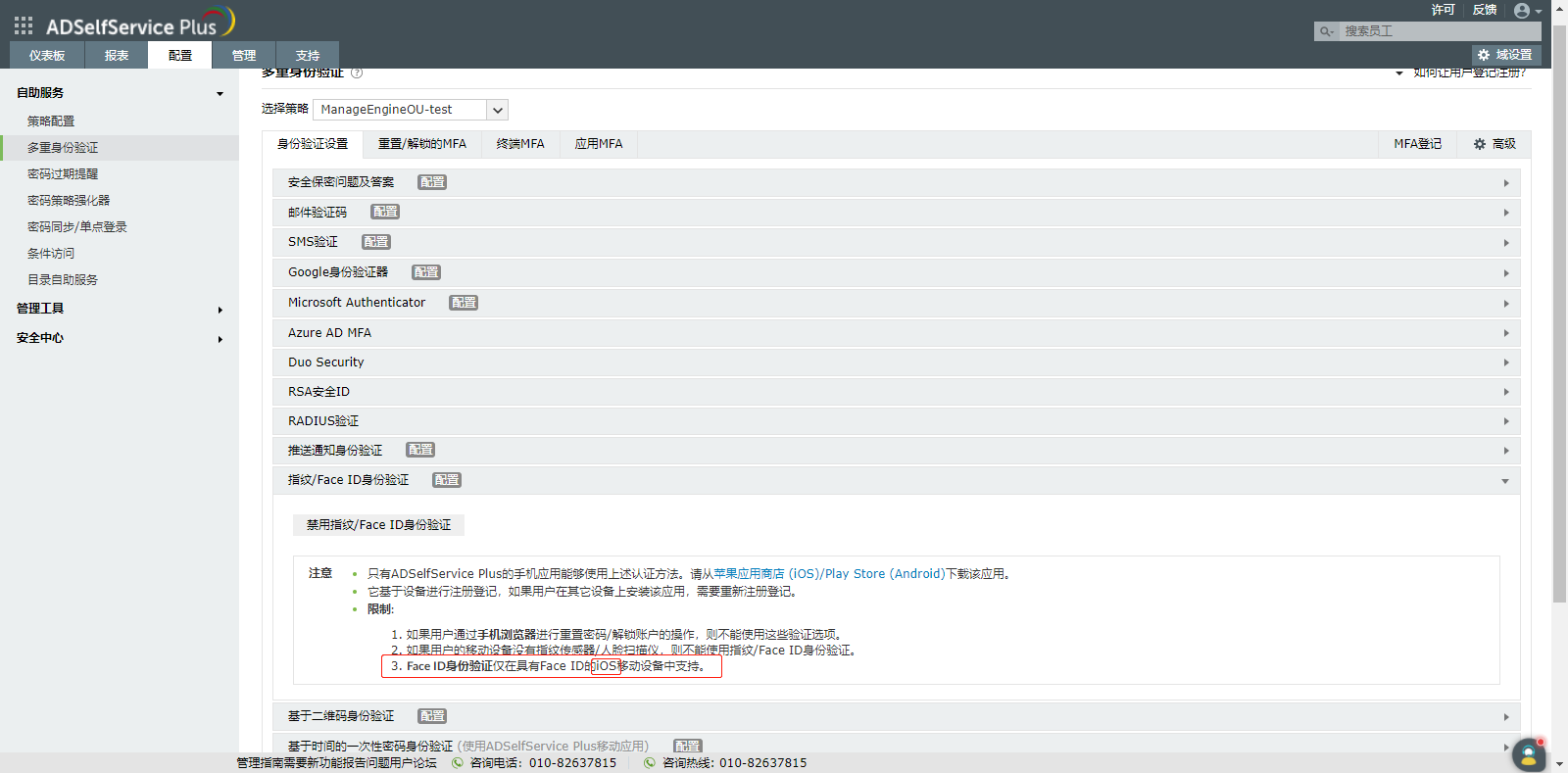Viewport: 1568px width, 773px height.
Task: Open 密码策略强化器 in sidebar
Action: pos(69,201)
